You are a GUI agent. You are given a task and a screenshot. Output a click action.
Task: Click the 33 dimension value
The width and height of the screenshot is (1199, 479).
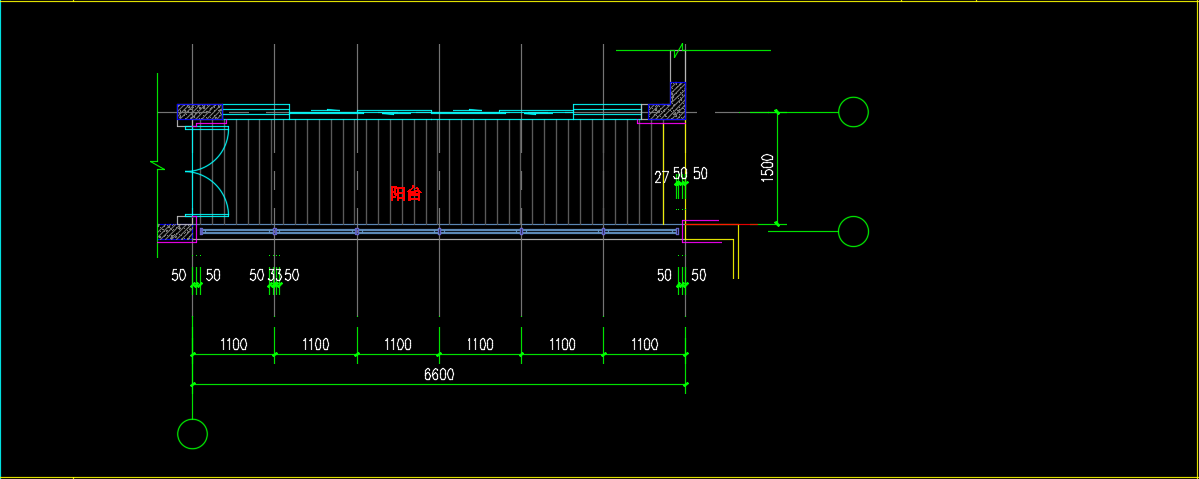pyautogui.click(x=275, y=275)
